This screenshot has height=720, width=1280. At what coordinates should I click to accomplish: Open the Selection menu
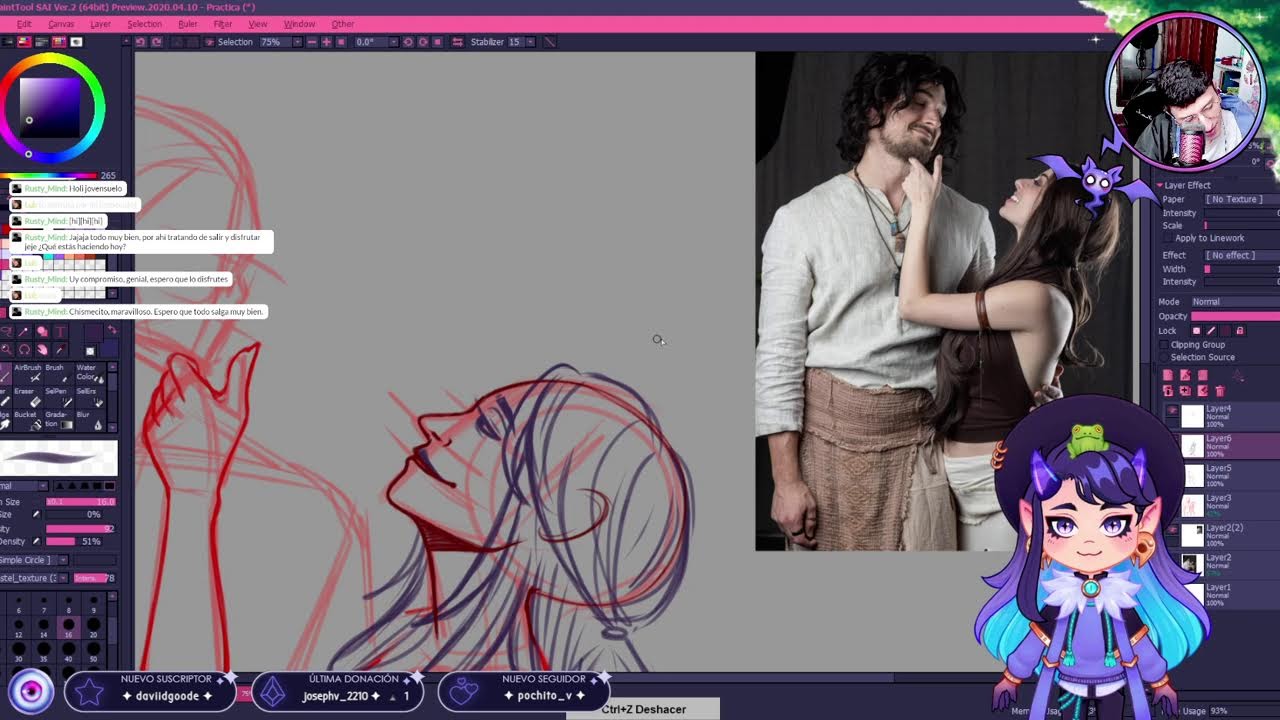click(144, 24)
